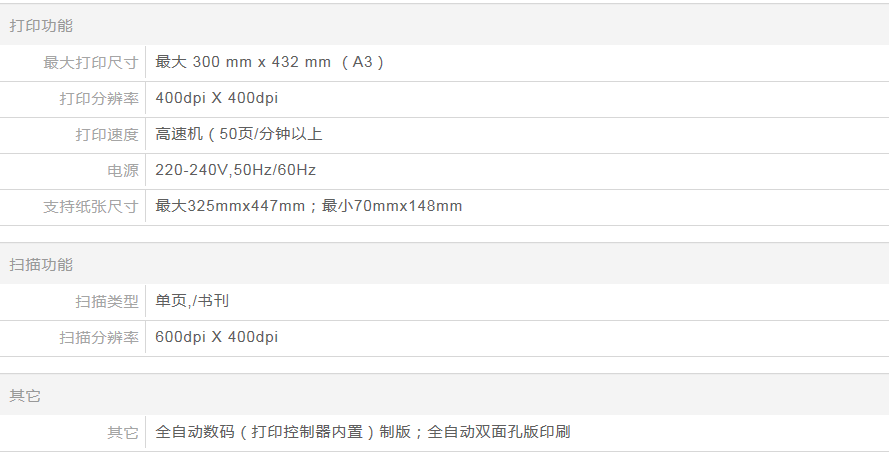
Task: Click the 打印功能 section header
Action: tap(41, 26)
